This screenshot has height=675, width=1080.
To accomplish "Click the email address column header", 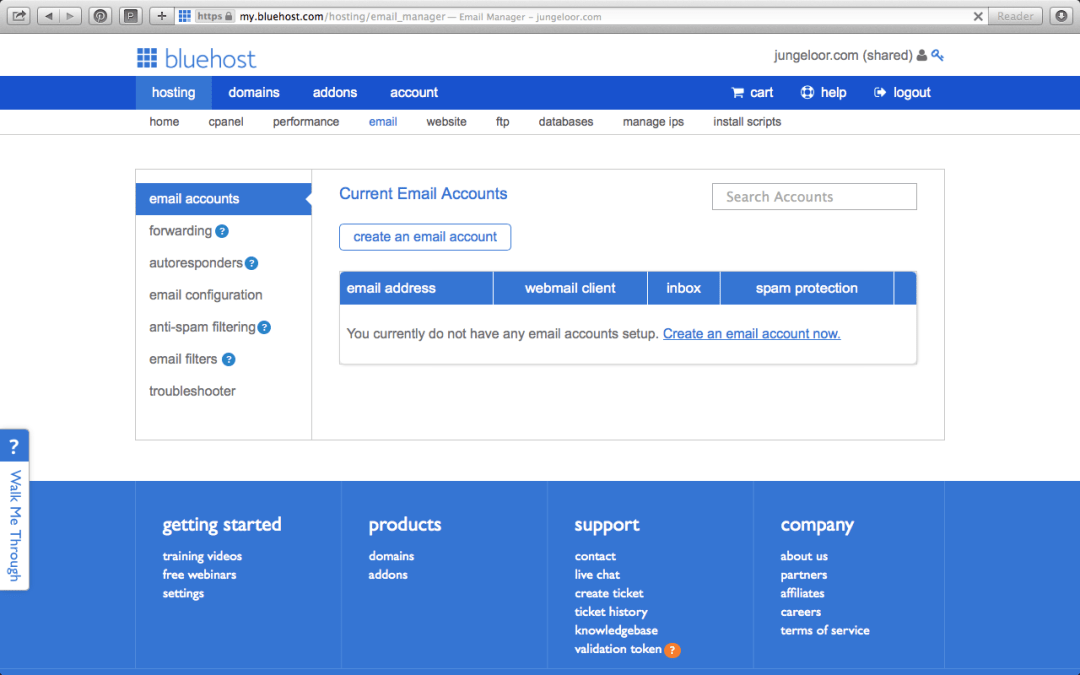I will (417, 288).
